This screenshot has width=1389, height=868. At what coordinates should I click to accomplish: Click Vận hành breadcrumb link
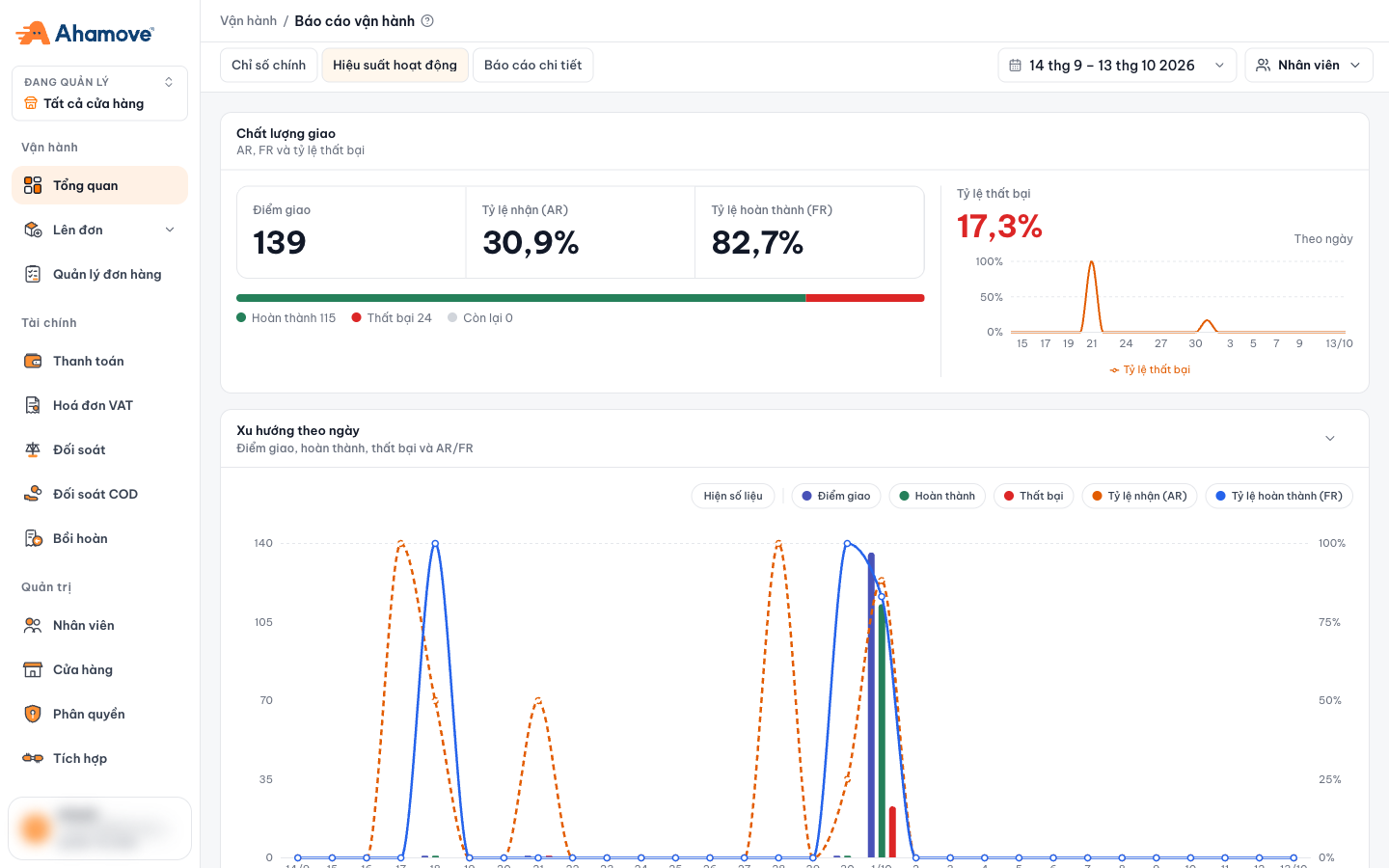248,21
